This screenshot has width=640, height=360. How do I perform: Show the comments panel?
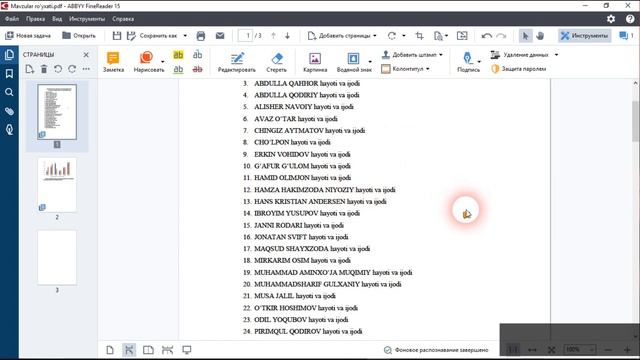pos(626,36)
